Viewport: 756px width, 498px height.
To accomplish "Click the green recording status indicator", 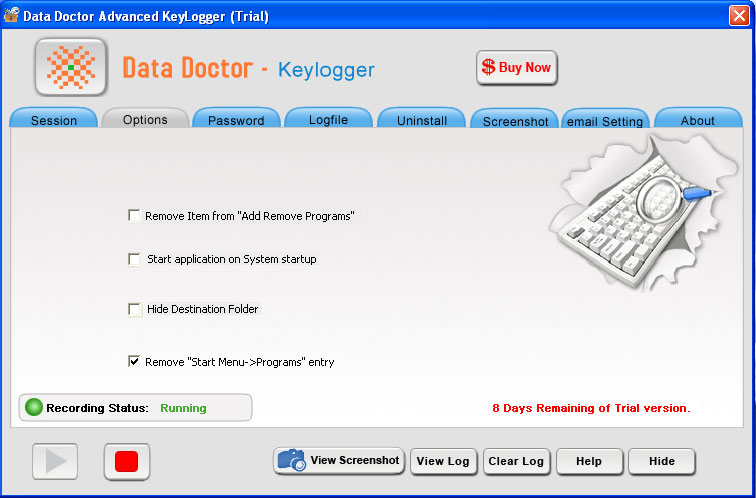I will pos(34,407).
